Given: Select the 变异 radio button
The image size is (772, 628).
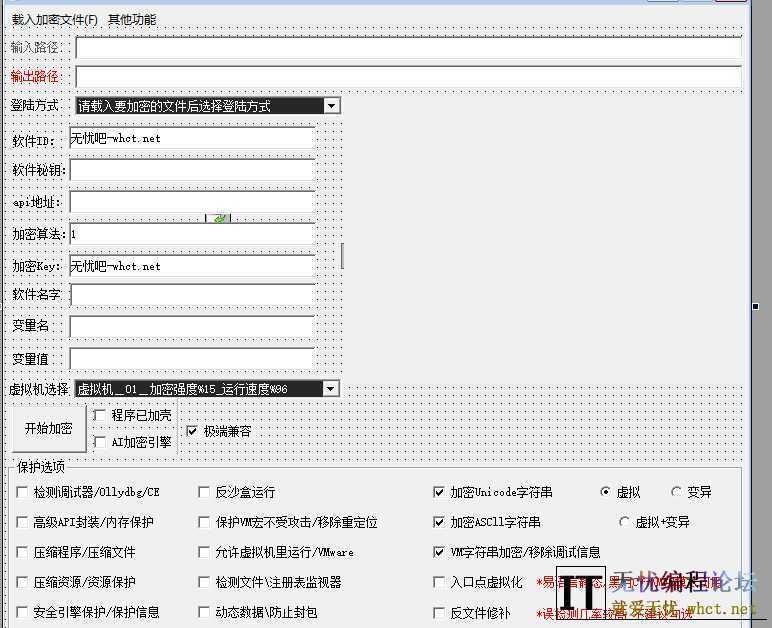Looking at the screenshot, I should (x=677, y=492).
